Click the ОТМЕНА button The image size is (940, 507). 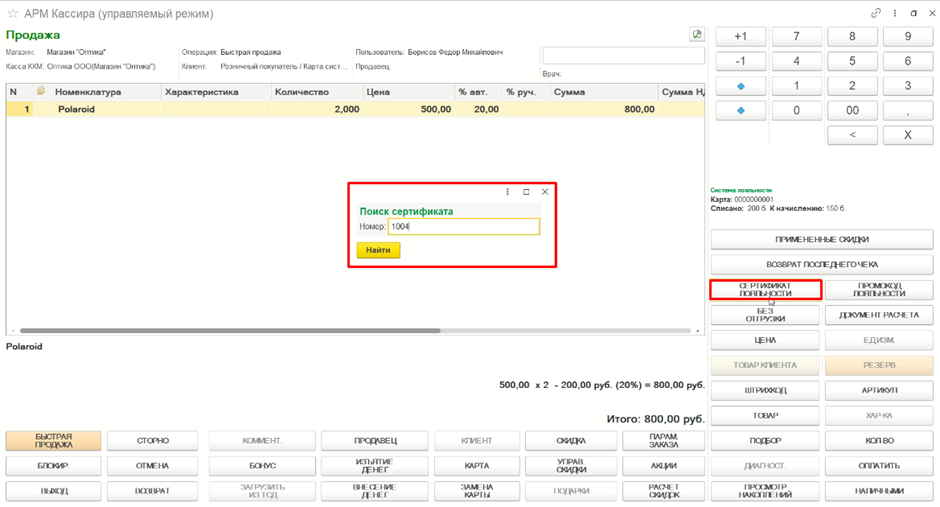153,466
